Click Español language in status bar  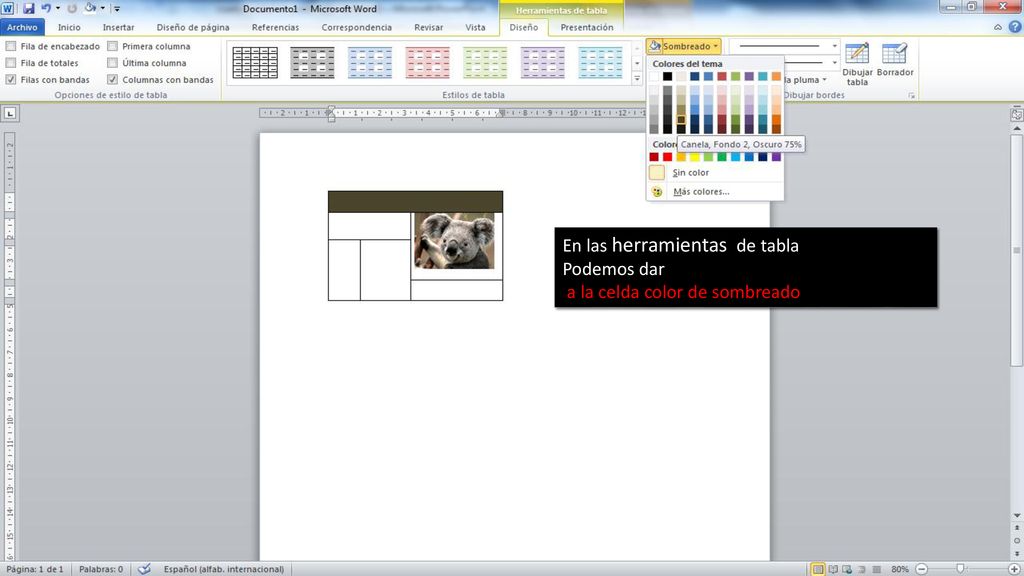click(x=223, y=569)
